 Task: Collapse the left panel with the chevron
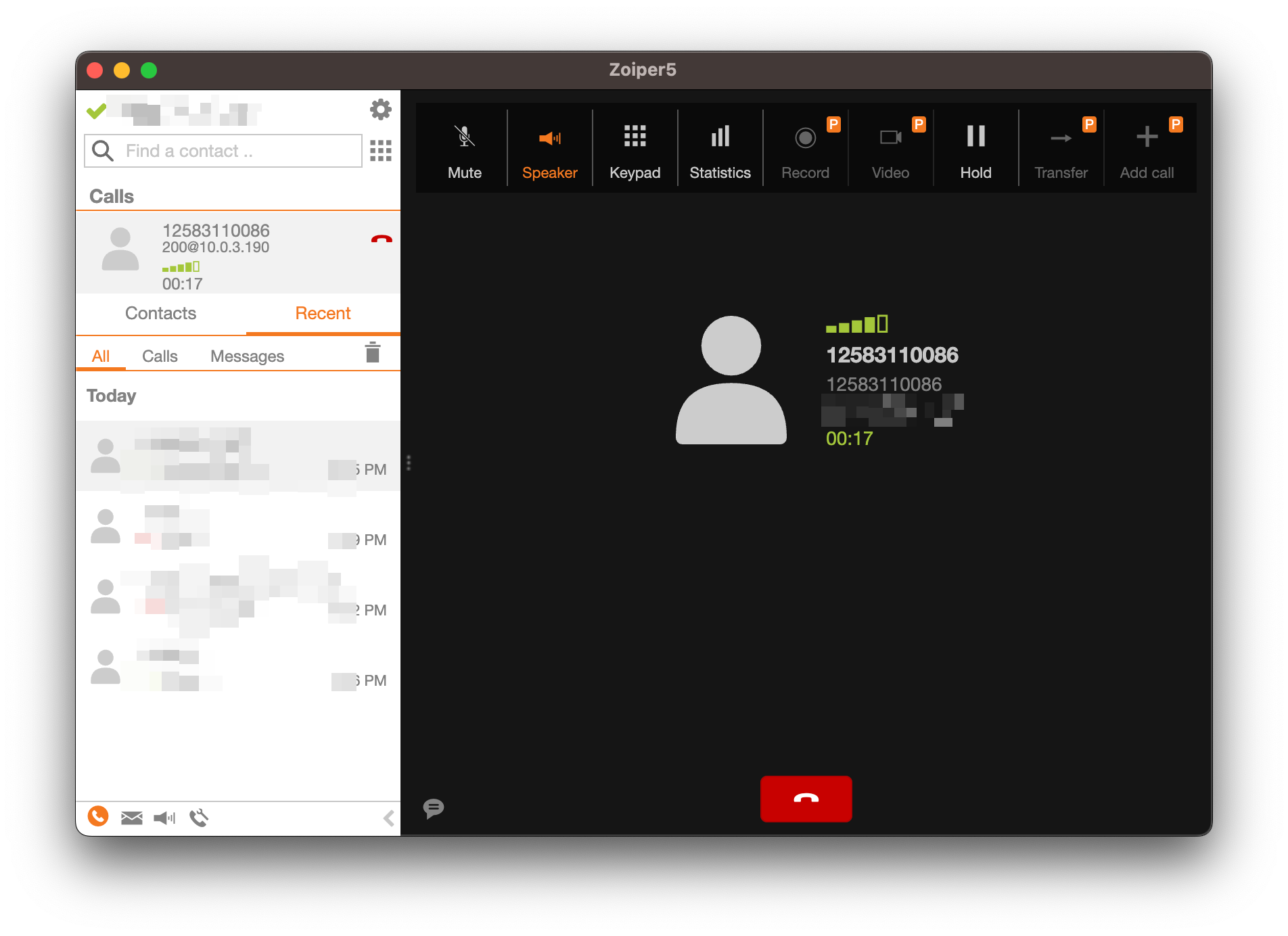(x=389, y=818)
